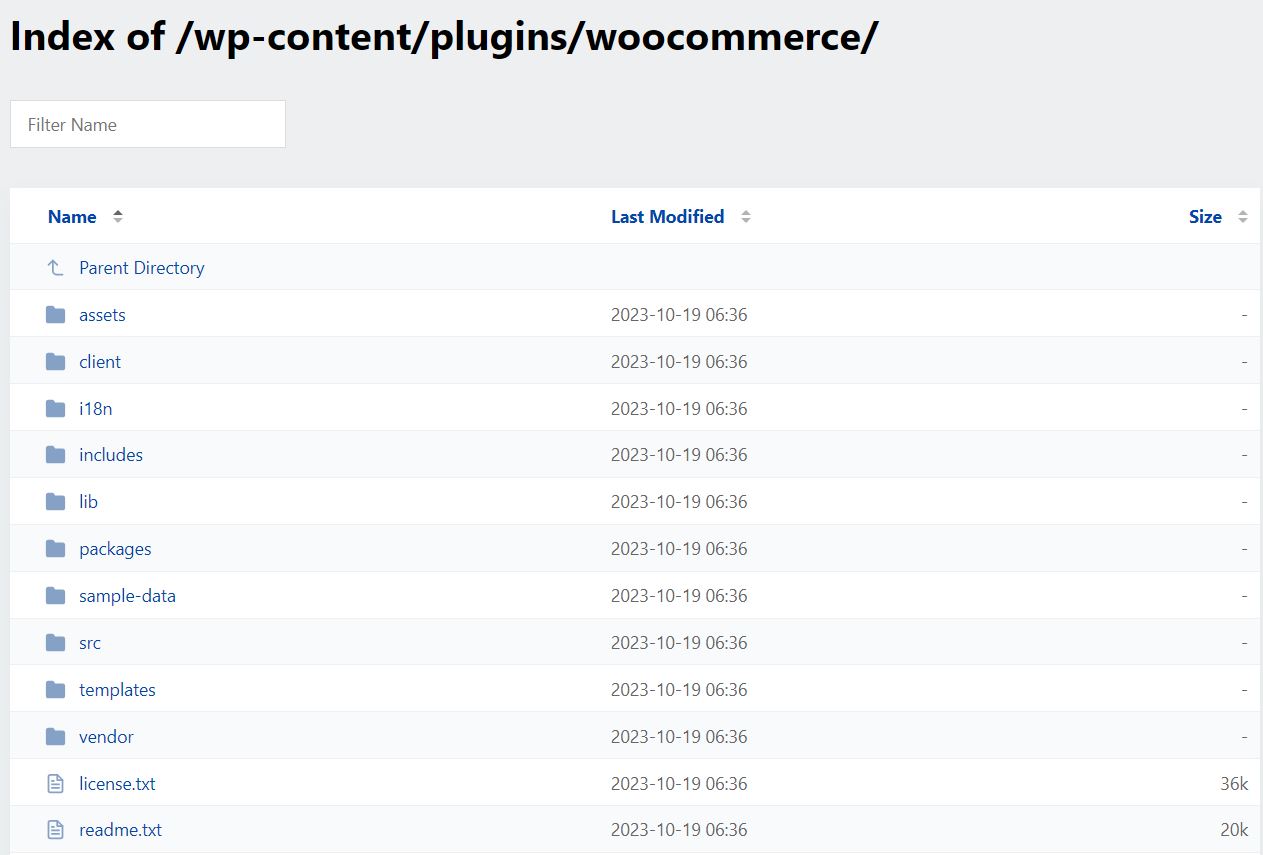This screenshot has height=855, width=1263.
Task: Click the modified date in the assets row
Action: pyautogui.click(x=679, y=315)
